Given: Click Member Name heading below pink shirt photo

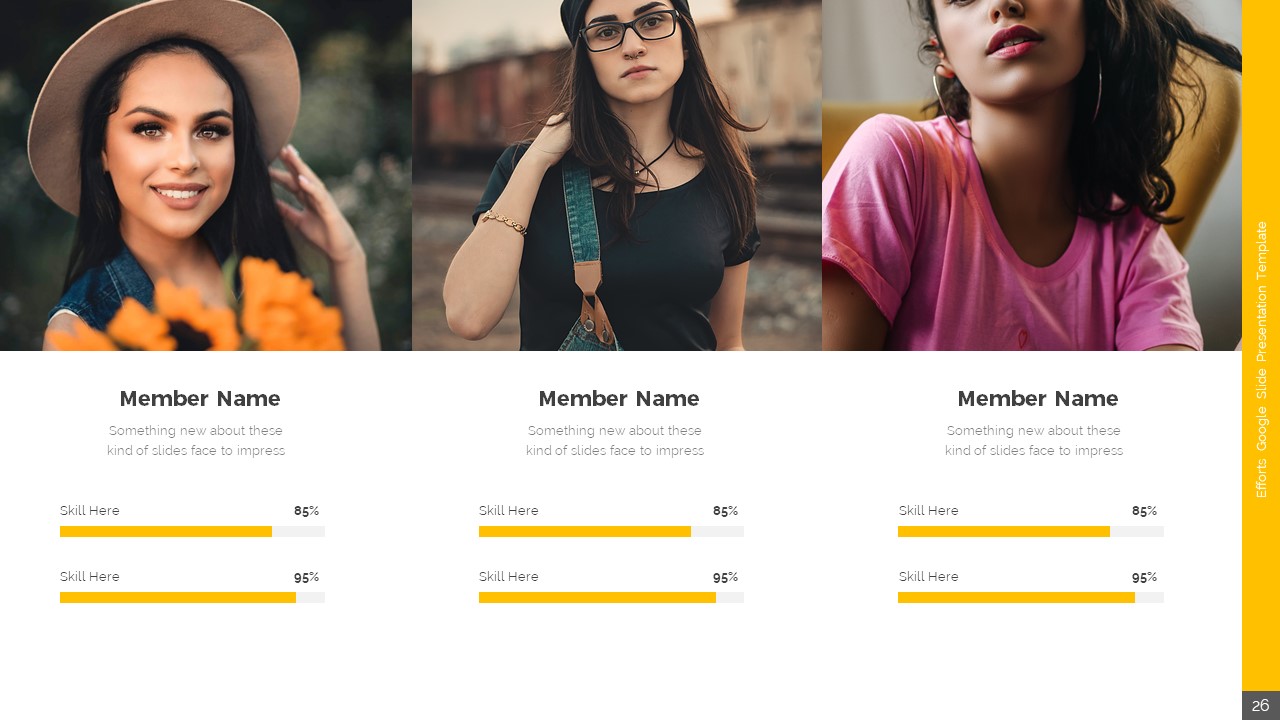Looking at the screenshot, I should point(1037,399).
